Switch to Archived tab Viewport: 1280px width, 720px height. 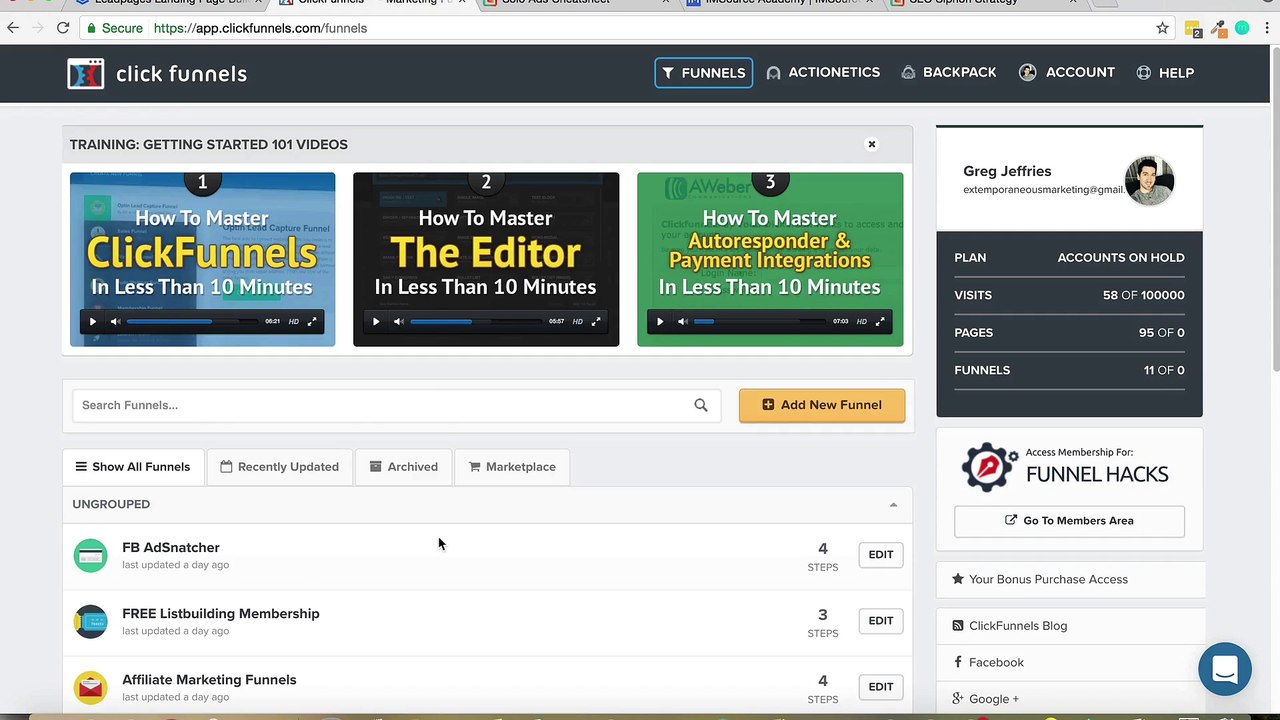pyautogui.click(x=403, y=467)
